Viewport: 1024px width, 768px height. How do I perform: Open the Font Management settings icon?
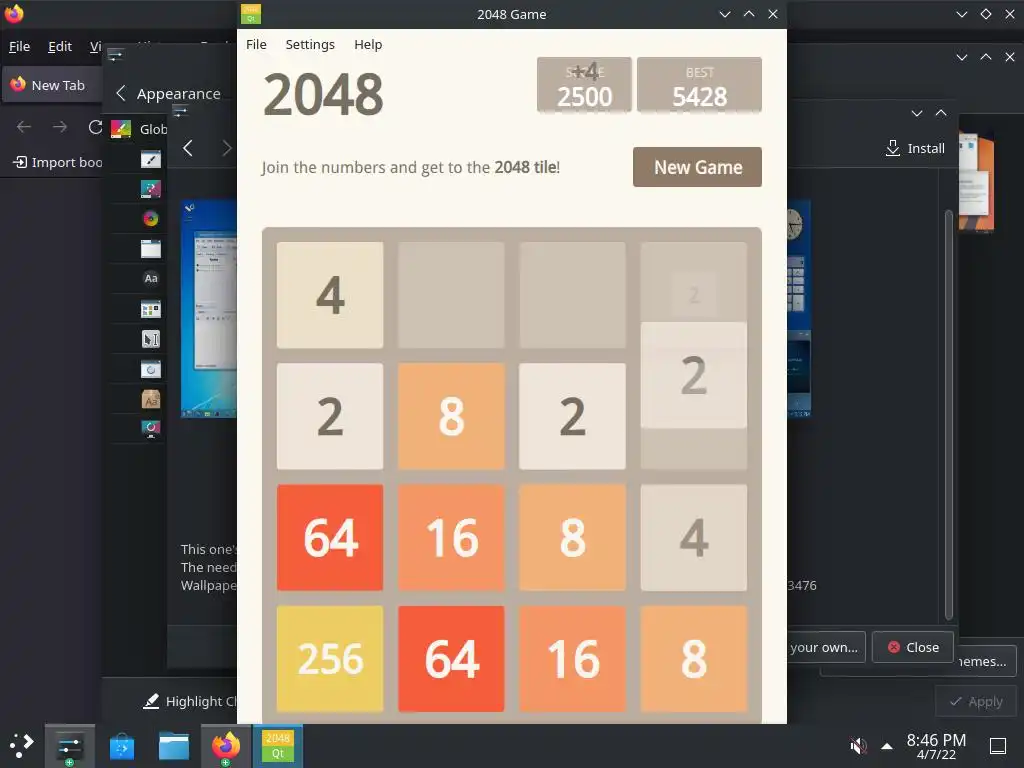pos(151,399)
